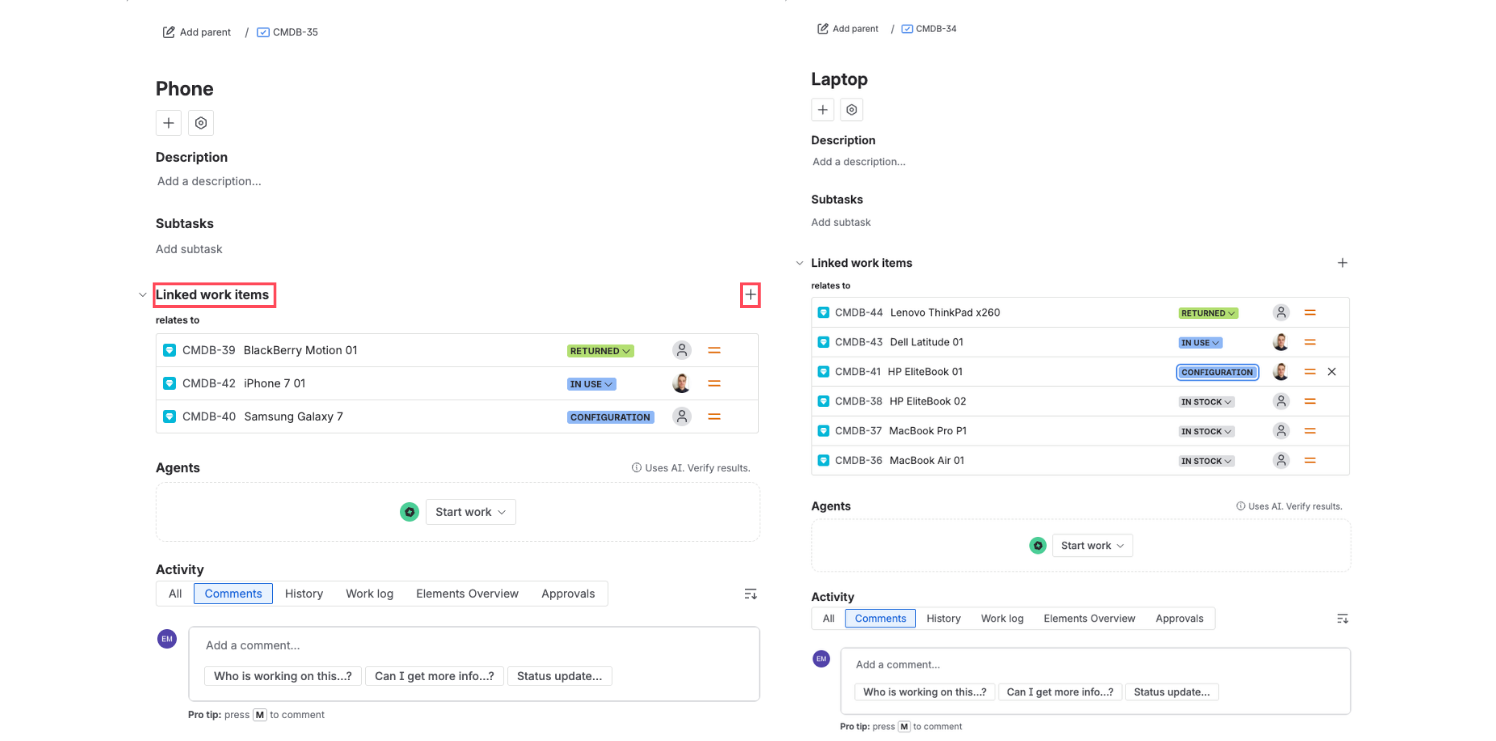The image size is (1496, 741).
Task: Open IN USE status dropdown for Dell Latitude 01
Action: pyautogui.click(x=1200, y=343)
